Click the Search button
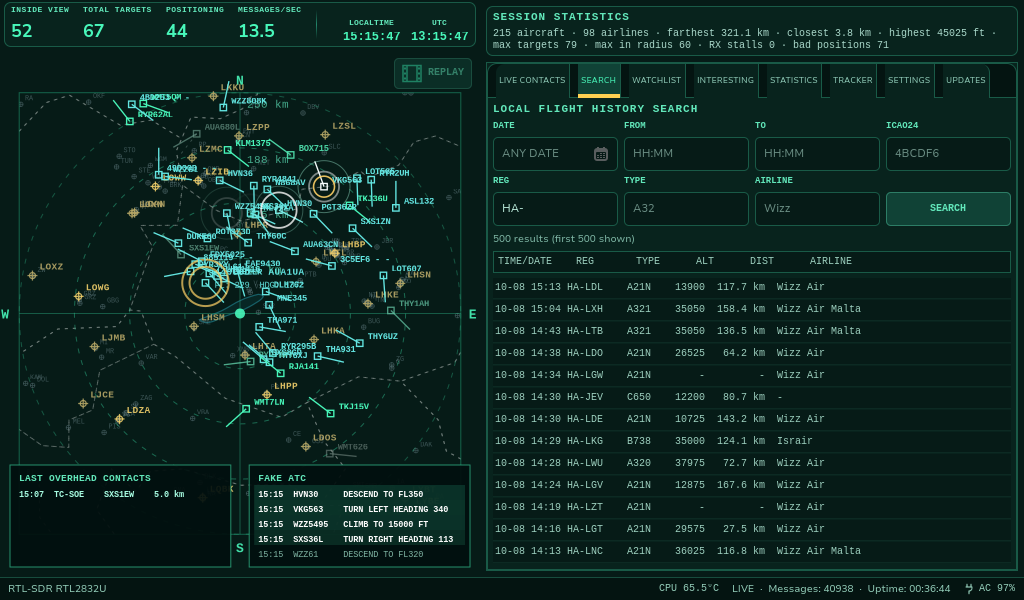This screenshot has width=1024, height=600. coord(948,208)
